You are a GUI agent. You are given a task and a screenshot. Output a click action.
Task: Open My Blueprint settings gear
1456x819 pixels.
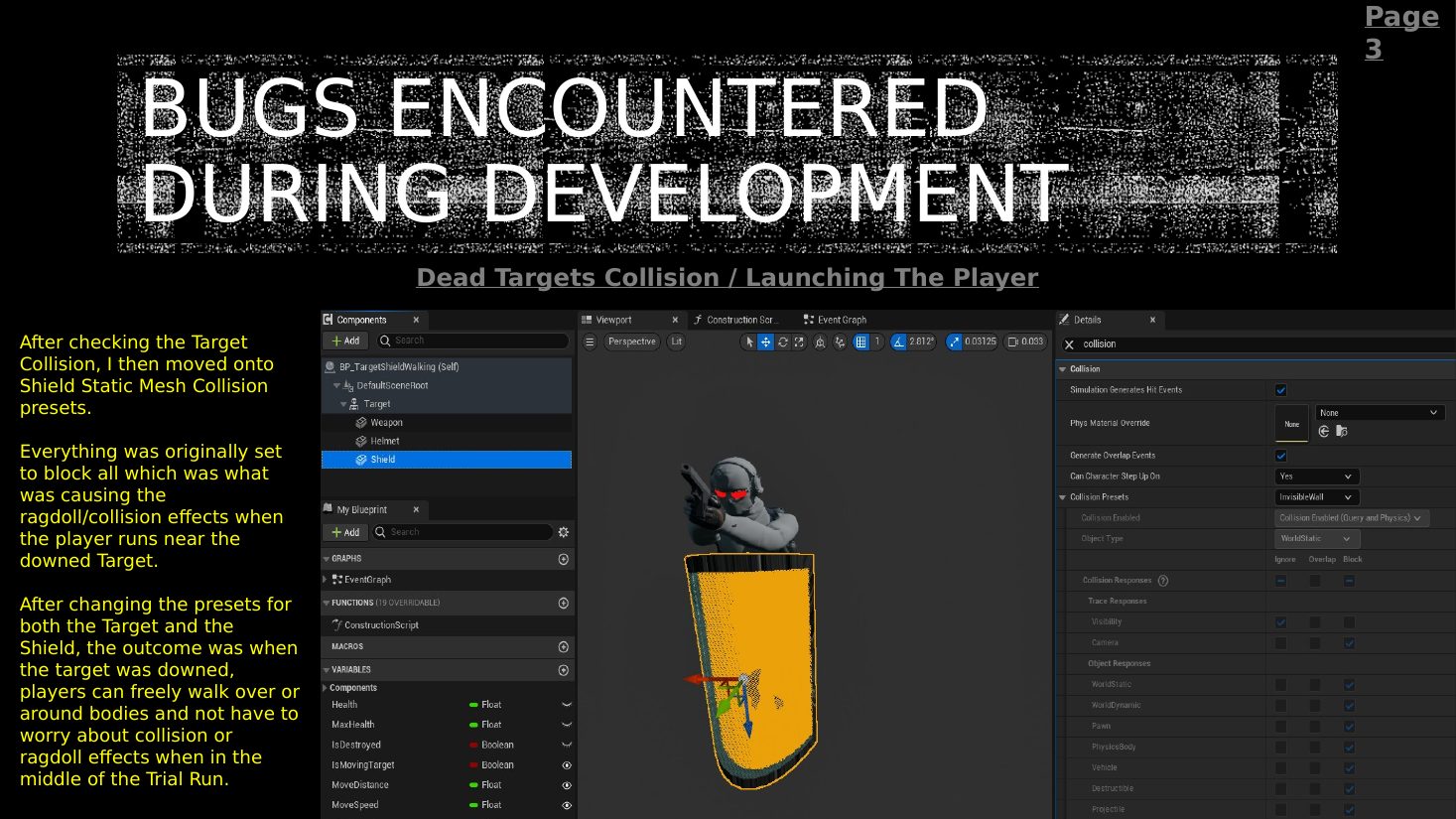[564, 532]
